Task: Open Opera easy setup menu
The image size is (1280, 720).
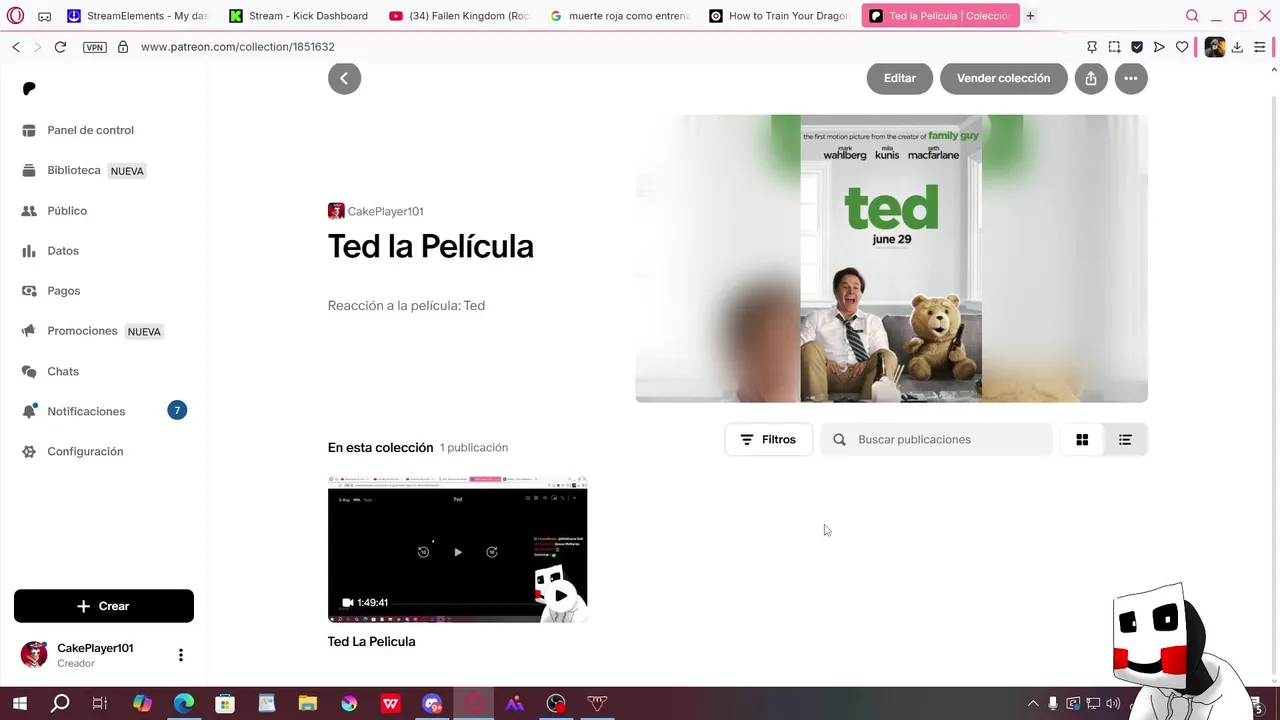Action: click(1260, 47)
